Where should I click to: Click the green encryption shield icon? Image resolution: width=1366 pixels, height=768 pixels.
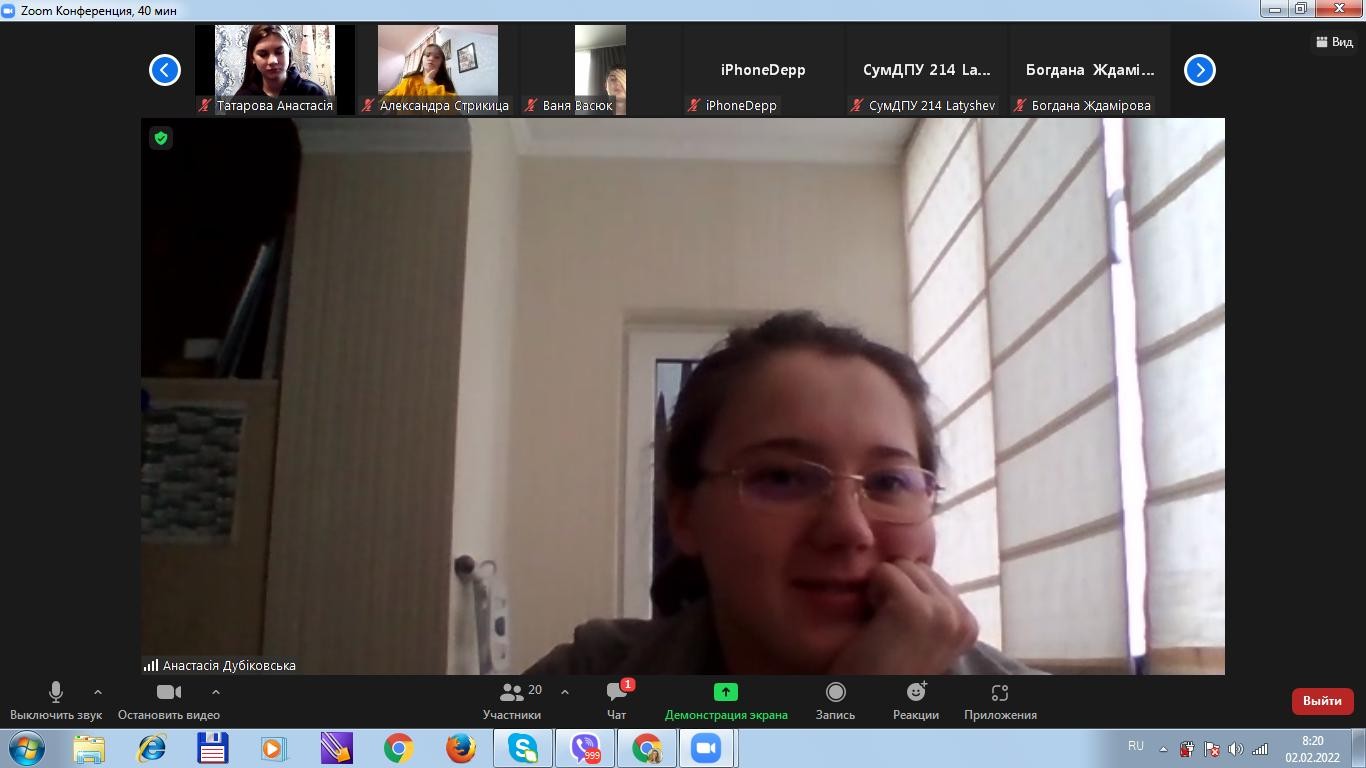click(161, 138)
